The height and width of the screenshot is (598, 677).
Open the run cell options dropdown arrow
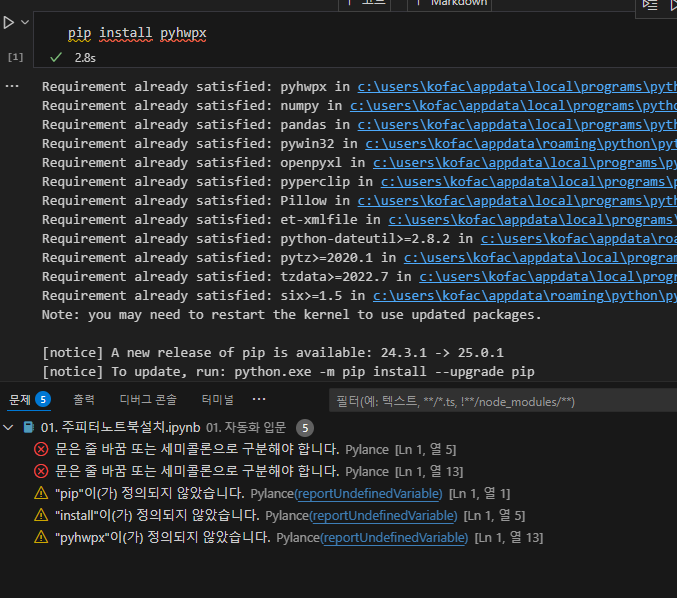point(25,22)
